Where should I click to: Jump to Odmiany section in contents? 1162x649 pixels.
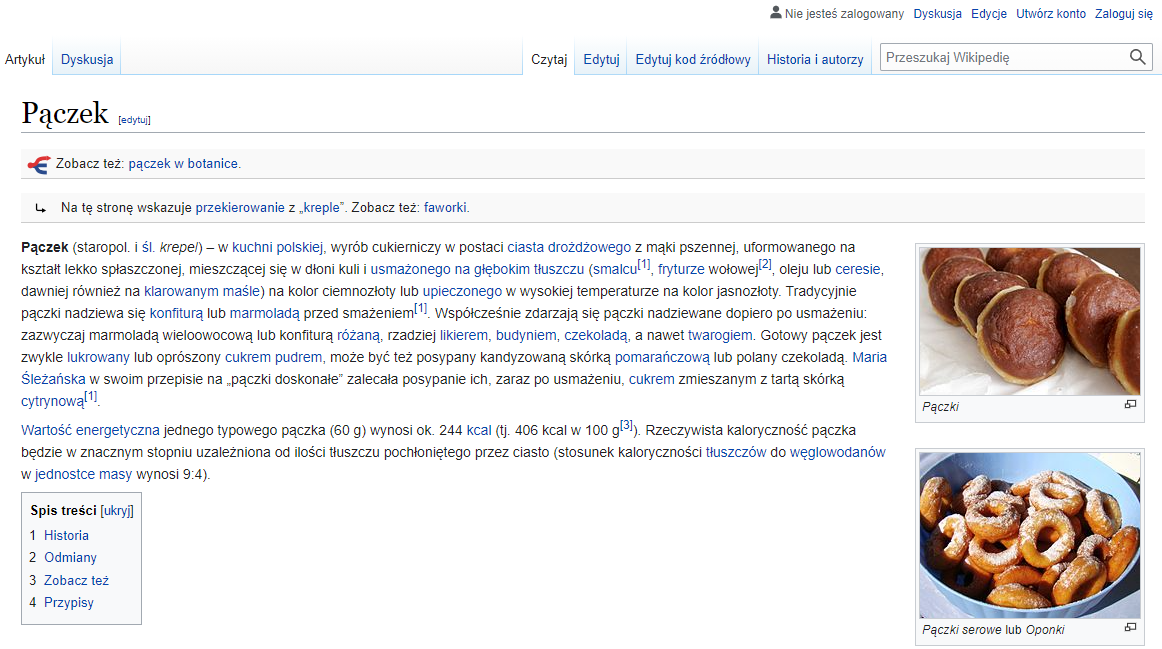point(70,557)
